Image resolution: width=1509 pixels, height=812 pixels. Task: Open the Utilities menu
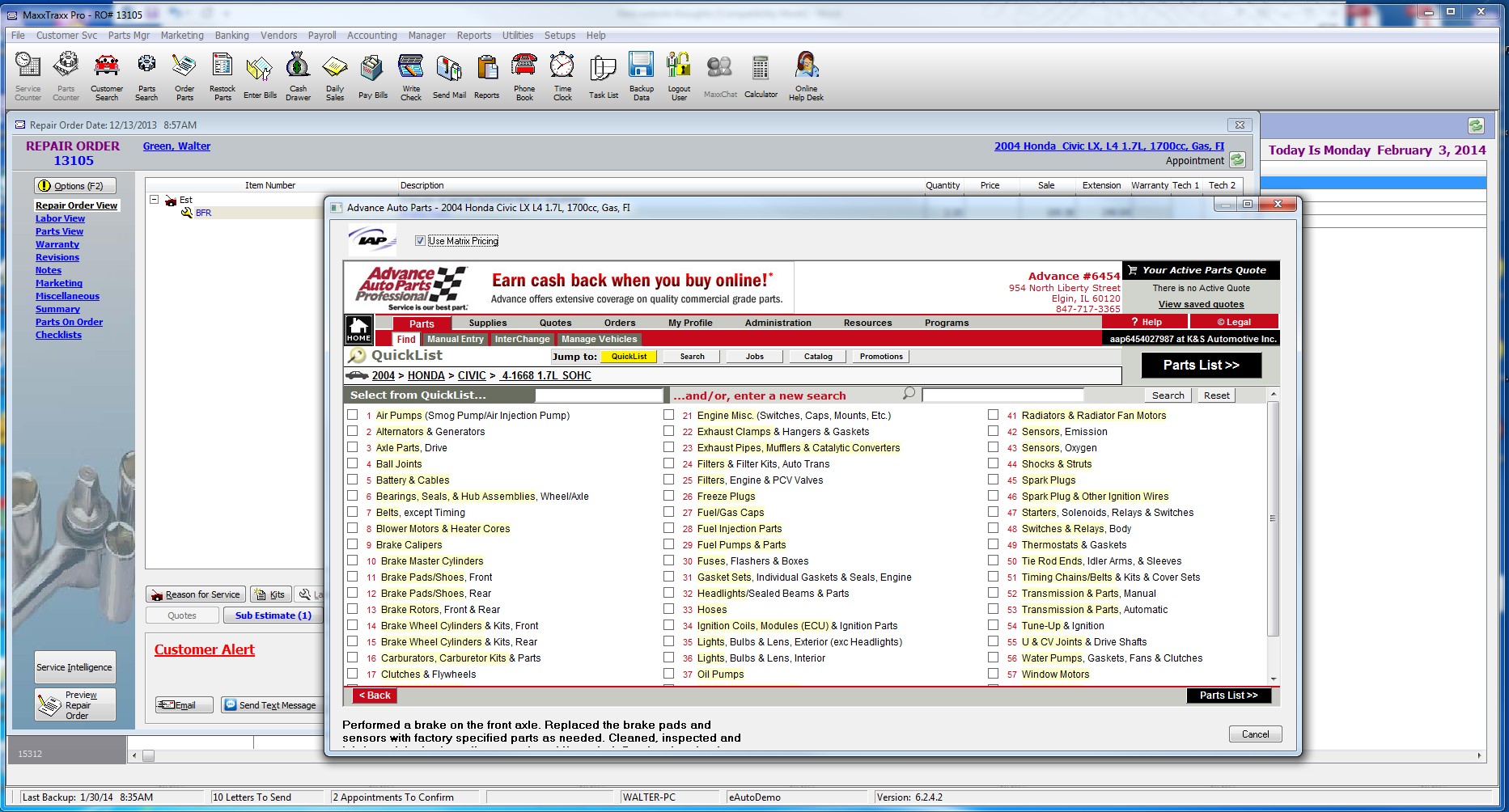[517, 35]
